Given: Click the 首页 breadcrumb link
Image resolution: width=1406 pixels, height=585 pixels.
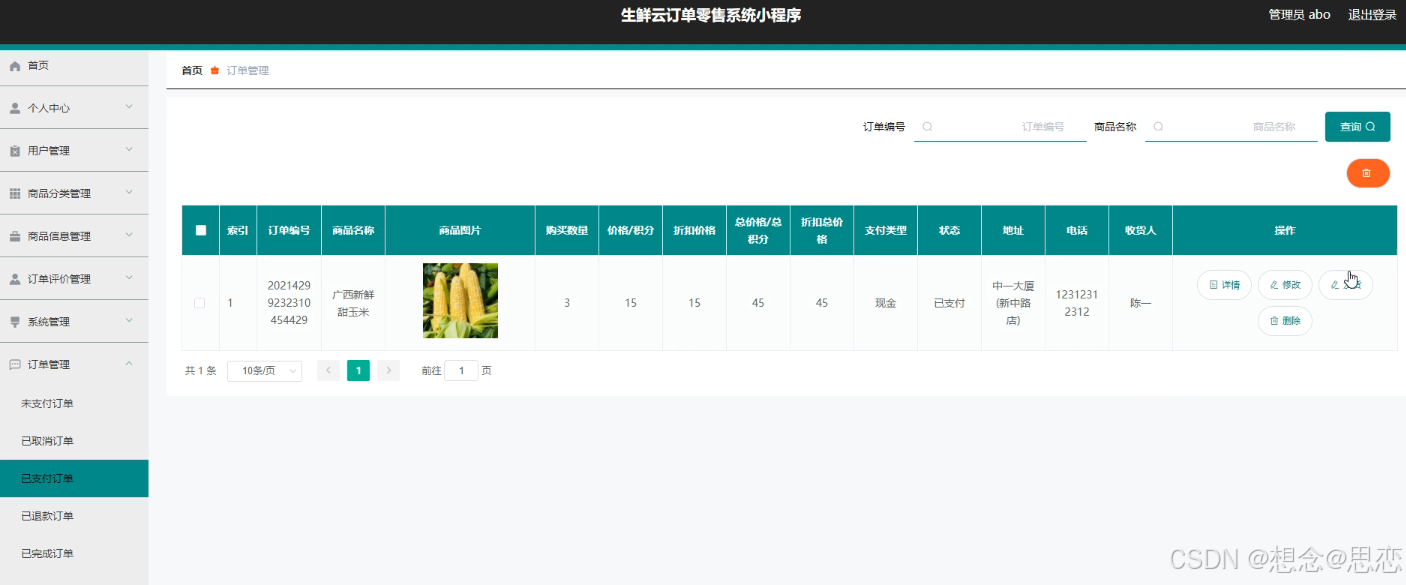Looking at the screenshot, I should [192, 71].
